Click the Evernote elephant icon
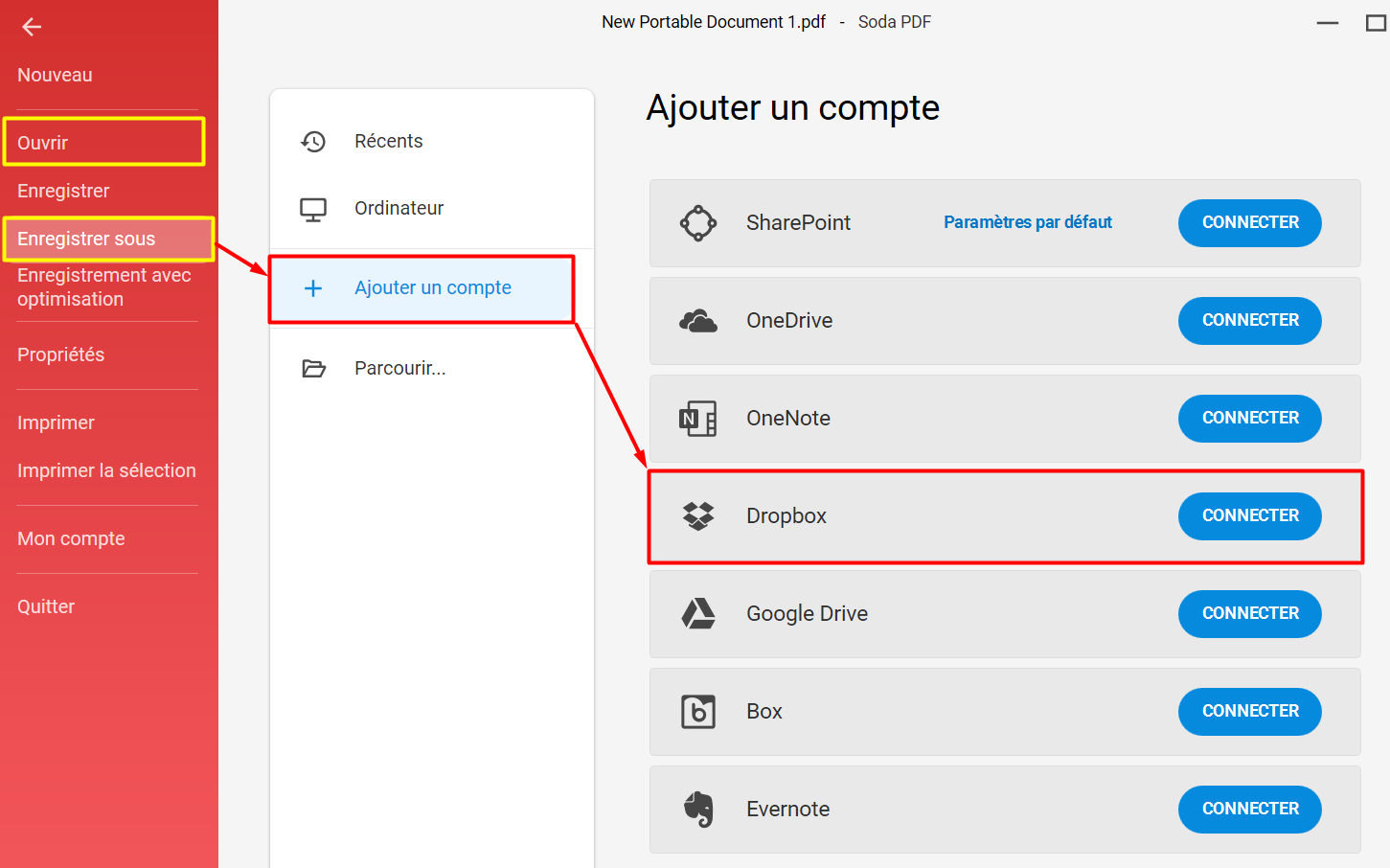Viewport: 1390px width, 868px height. [698, 810]
